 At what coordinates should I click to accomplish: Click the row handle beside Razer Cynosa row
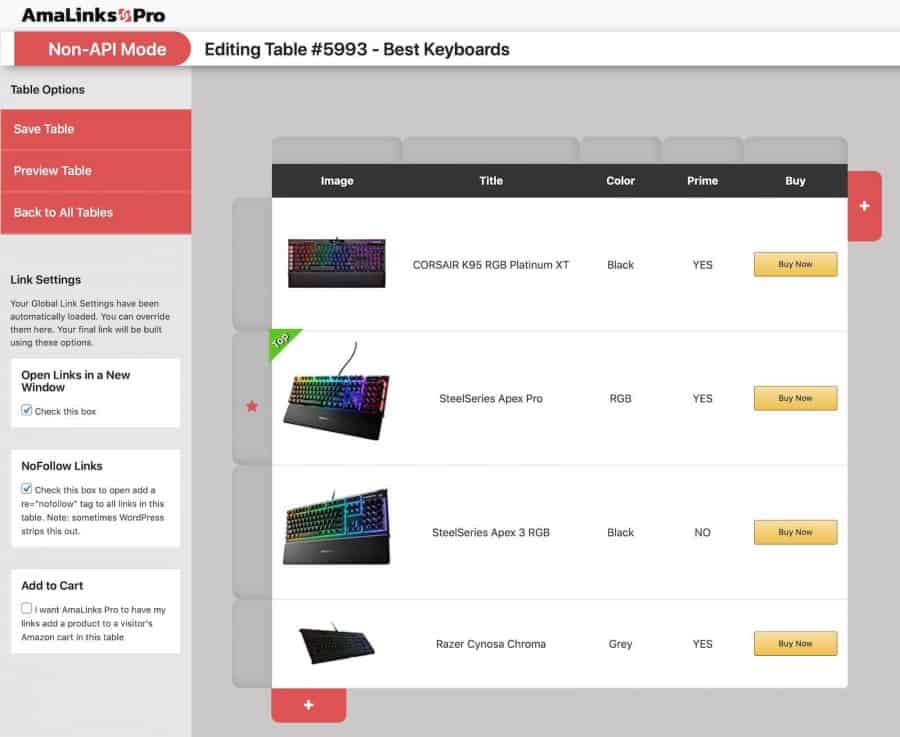(x=252, y=643)
